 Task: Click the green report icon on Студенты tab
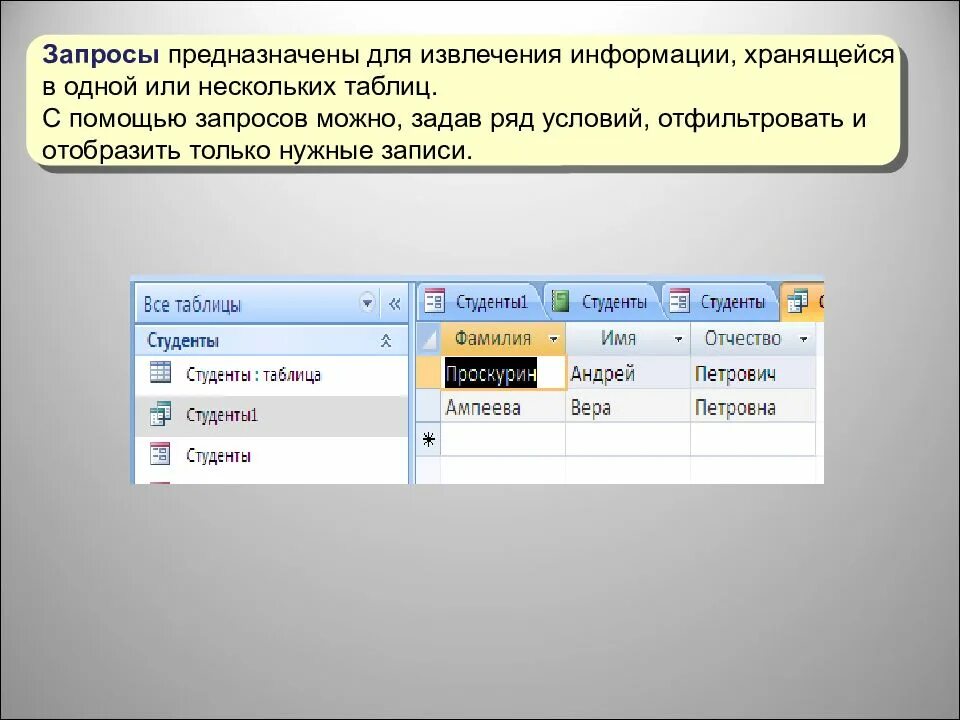(x=560, y=301)
